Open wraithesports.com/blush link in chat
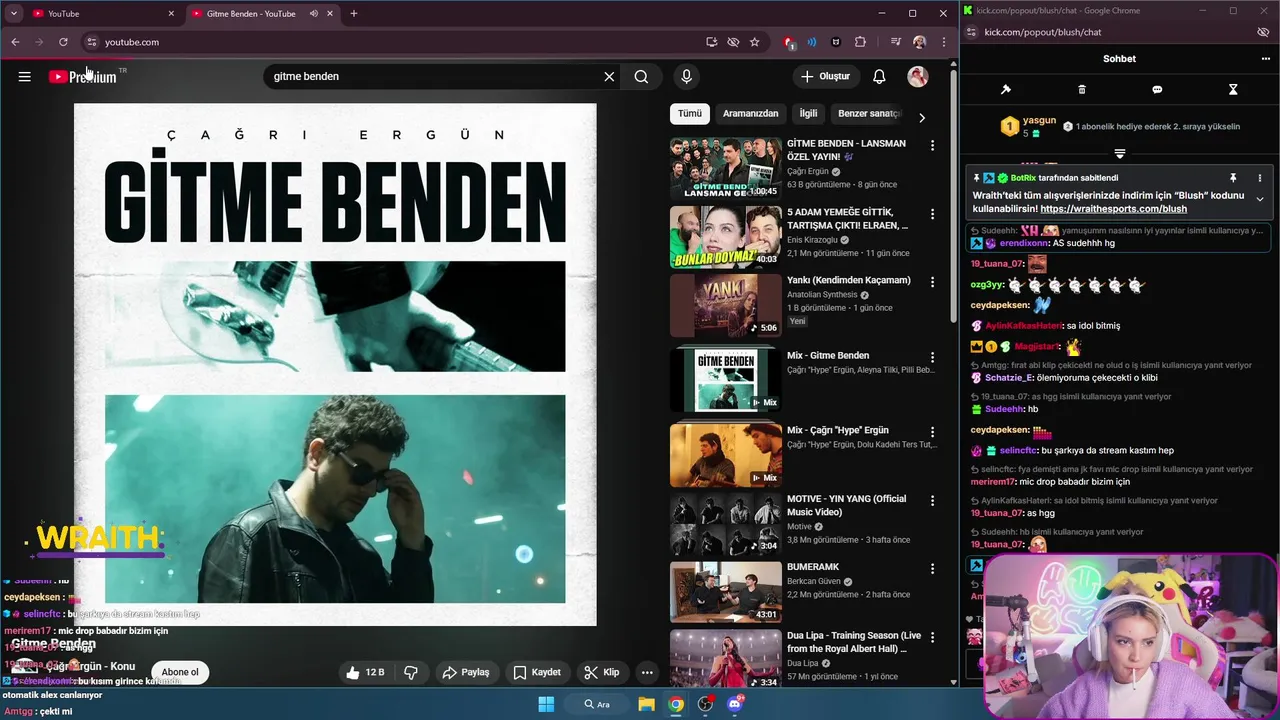This screenshot has width=1280, height=720. tap(1113, 209)
